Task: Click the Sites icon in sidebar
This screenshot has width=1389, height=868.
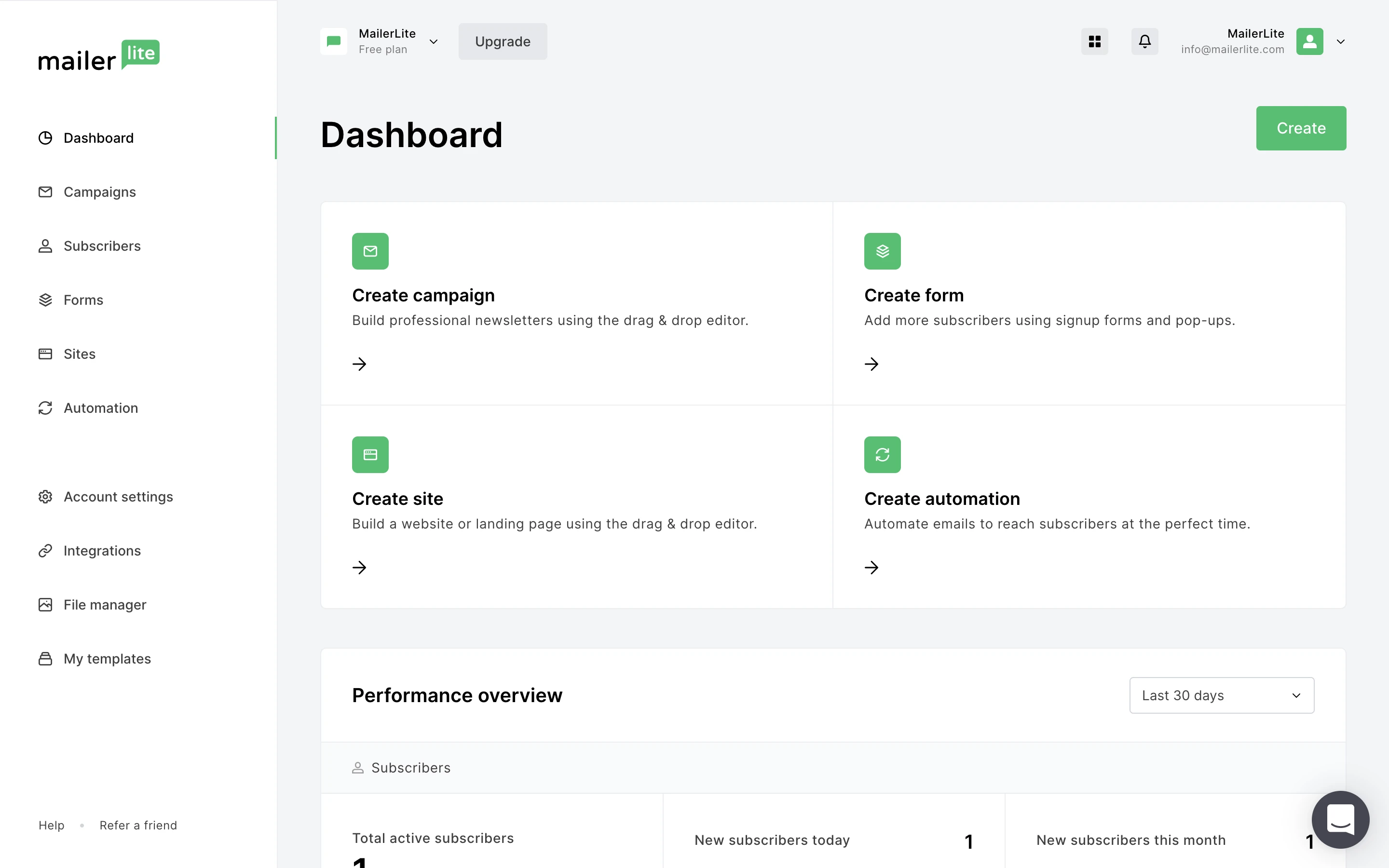Action: (45, 353)
